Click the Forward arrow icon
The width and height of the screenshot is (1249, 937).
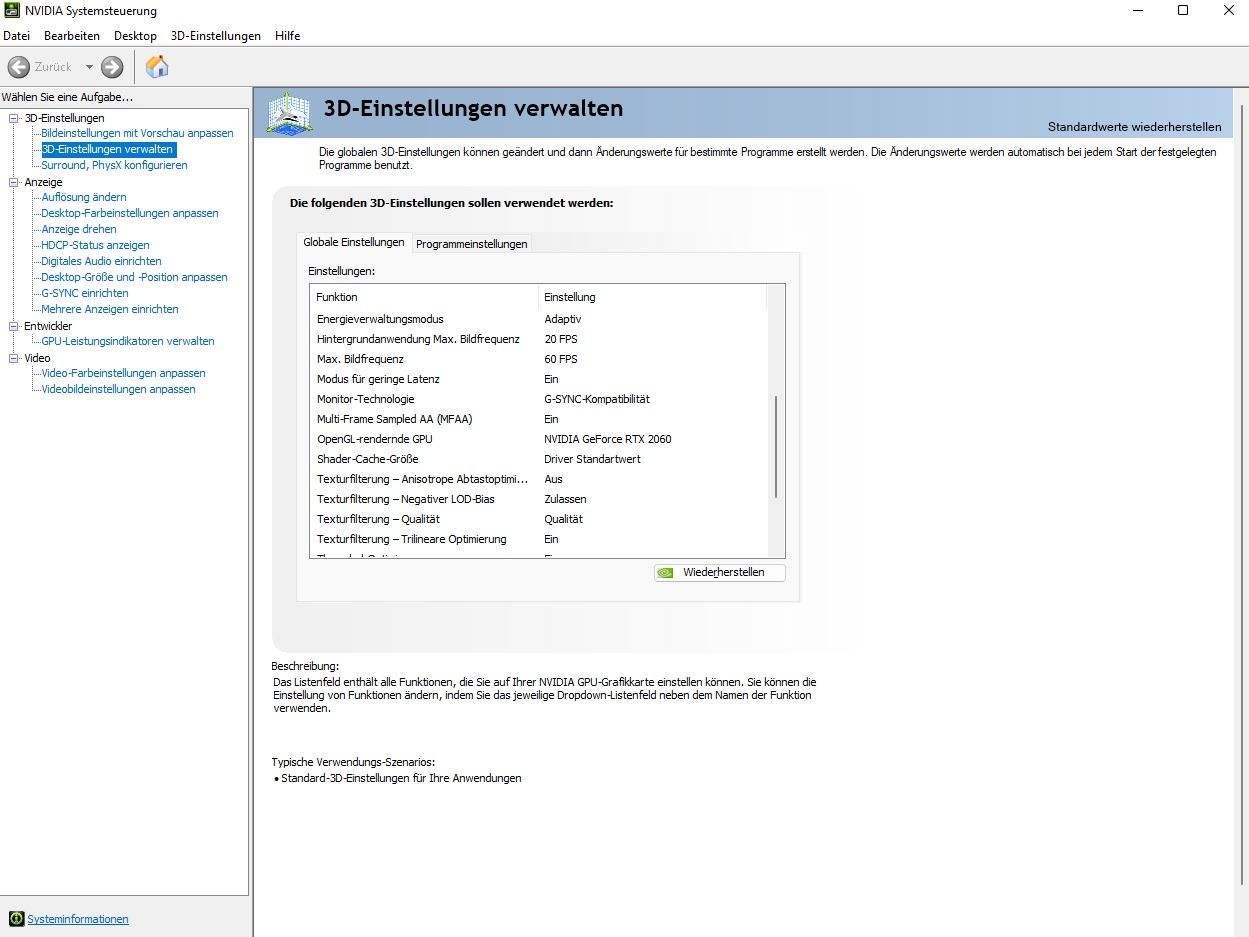pos(112,67)
